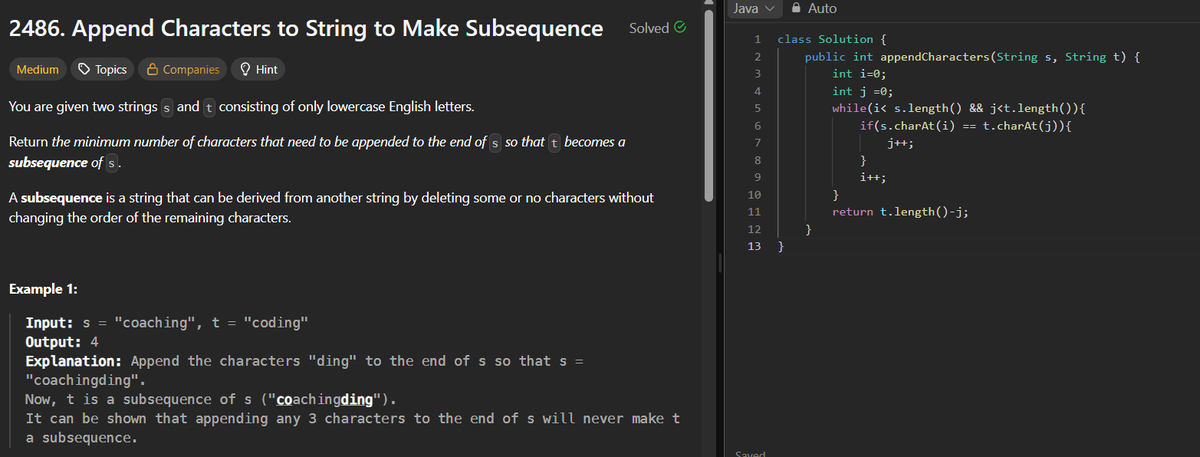Screen dimensions: 1200x457
Task: Place cursor on 'class Solution {' line
Action: [830, 39]
